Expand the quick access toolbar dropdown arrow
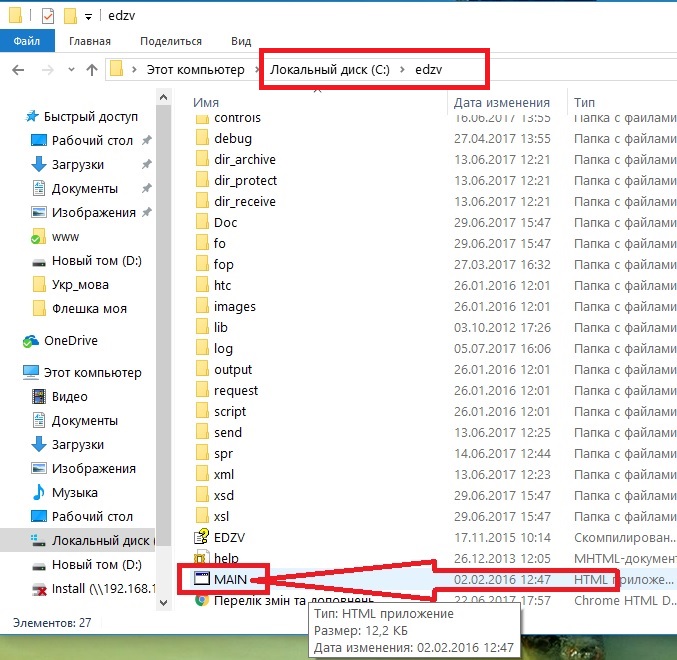 [x=89, y=17]
